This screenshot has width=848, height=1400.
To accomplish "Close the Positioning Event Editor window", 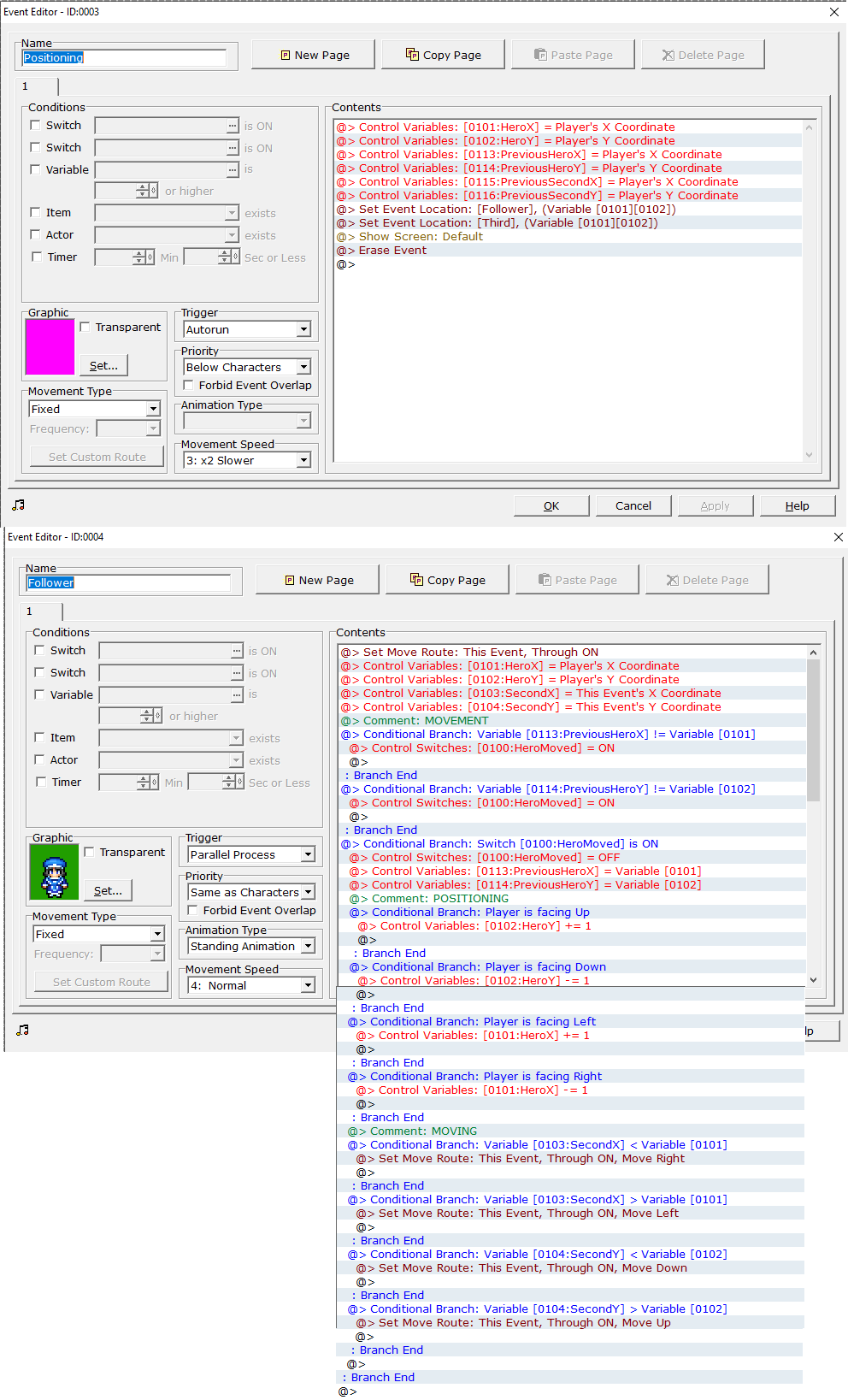I will coord(834,12).
